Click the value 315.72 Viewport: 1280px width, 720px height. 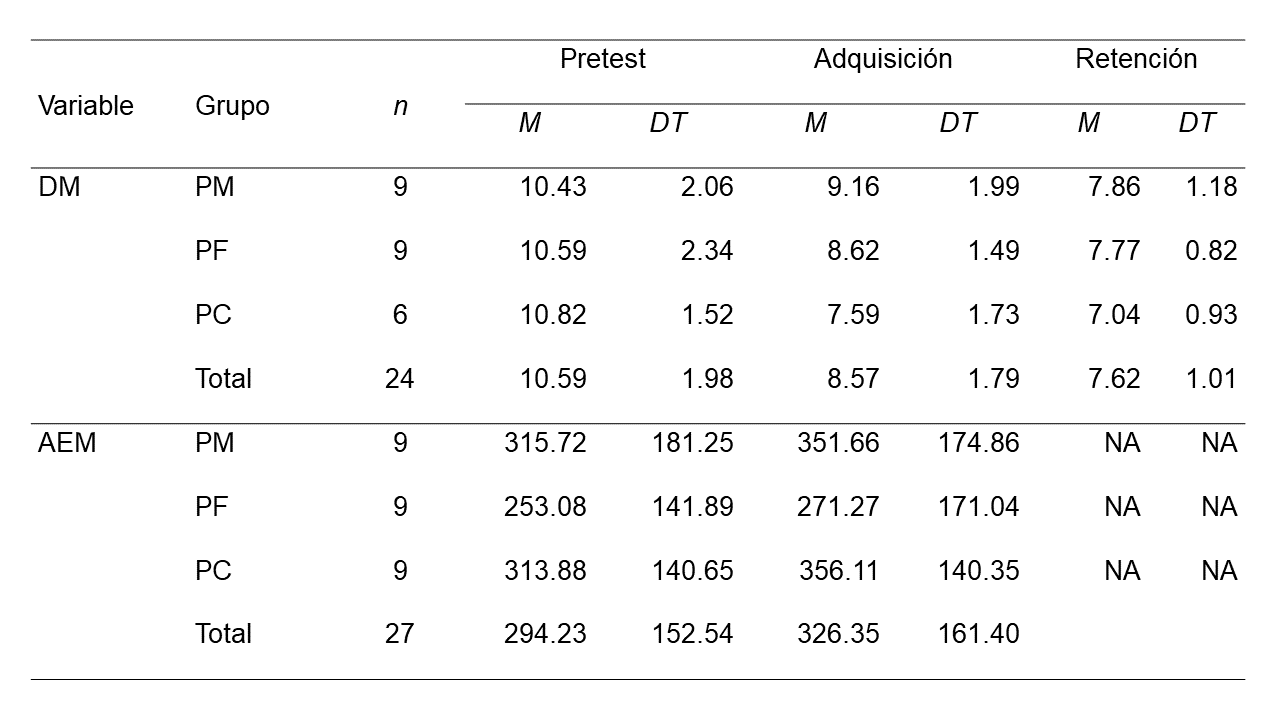pos(545,443)
